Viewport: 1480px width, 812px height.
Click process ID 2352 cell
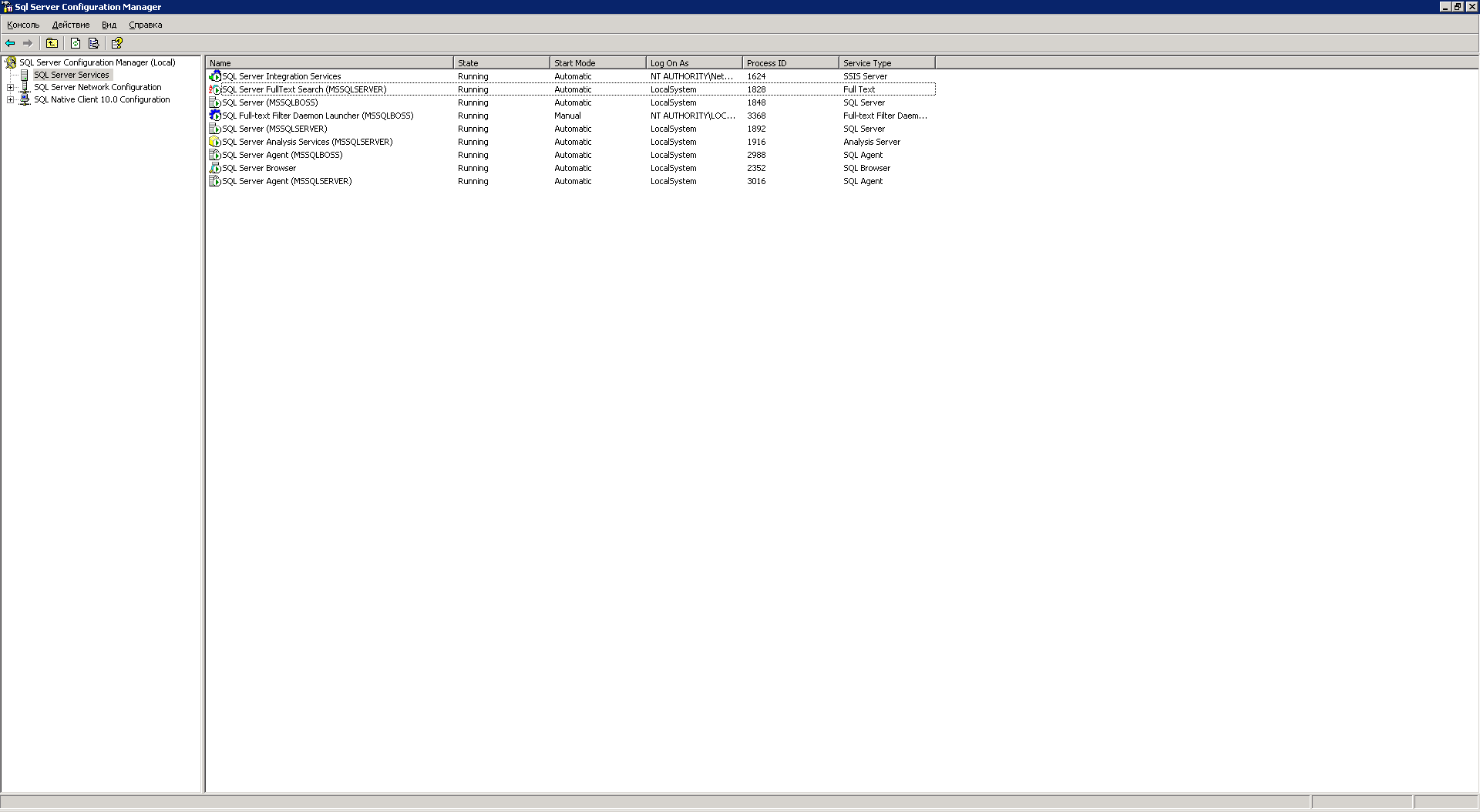(x=756, y=168)
